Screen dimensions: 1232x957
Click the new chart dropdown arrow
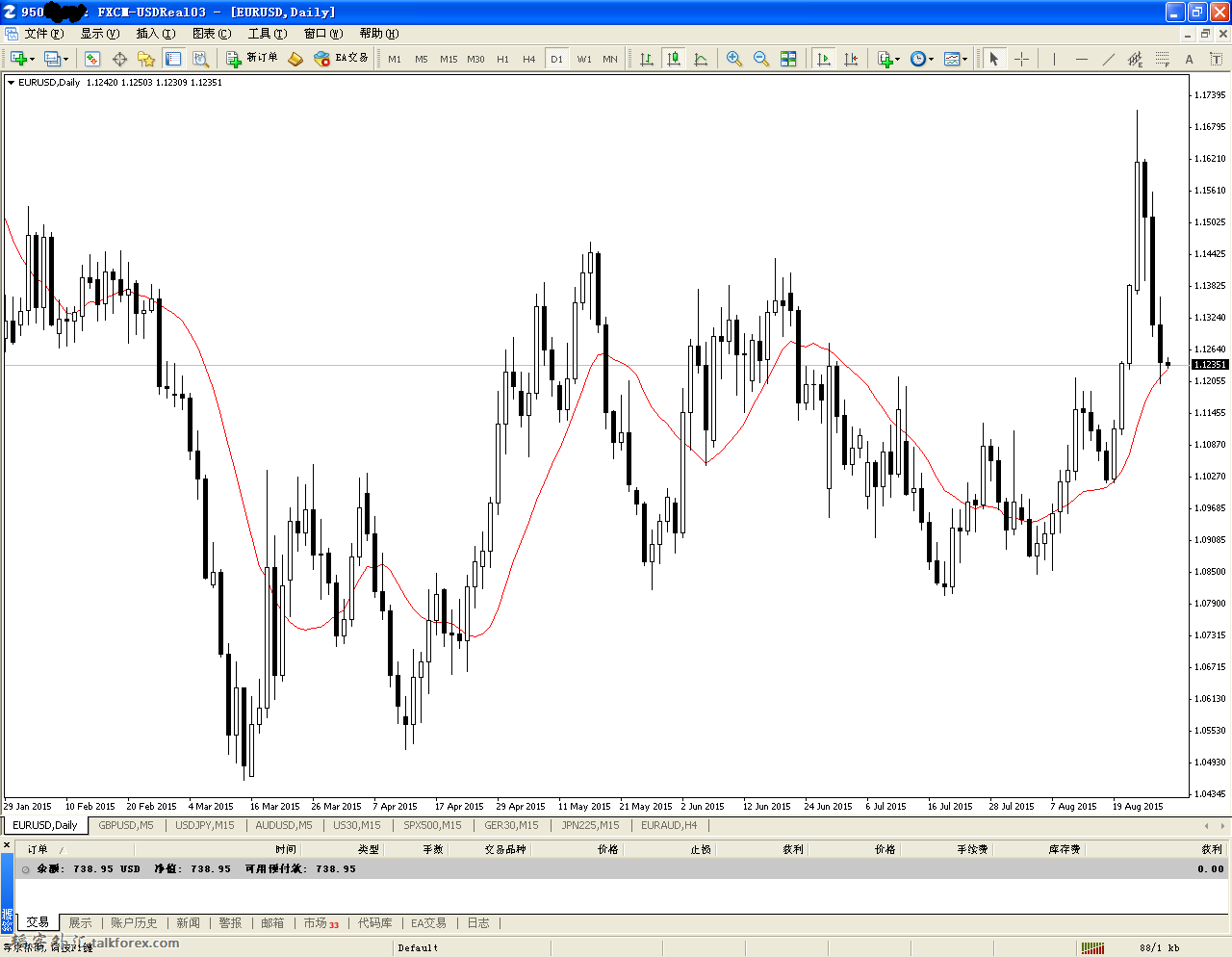point(33,60)
